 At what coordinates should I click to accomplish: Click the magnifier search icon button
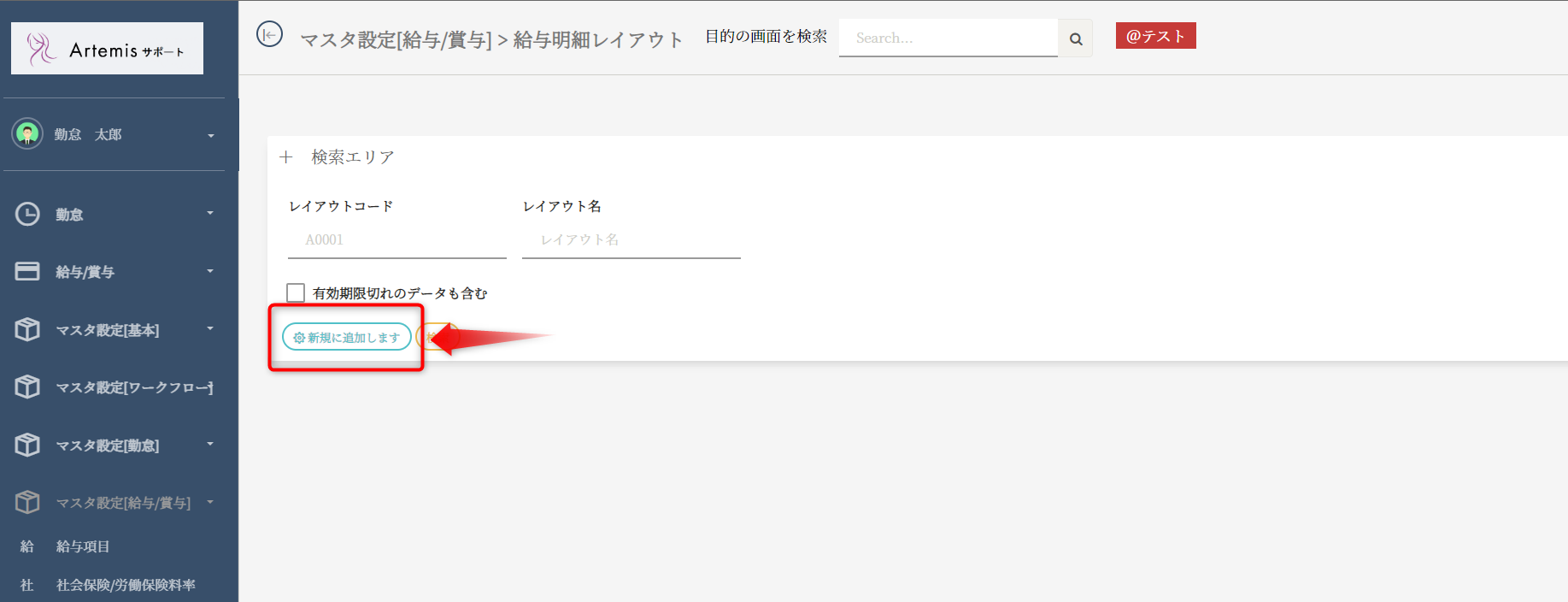pos(1075,38)
